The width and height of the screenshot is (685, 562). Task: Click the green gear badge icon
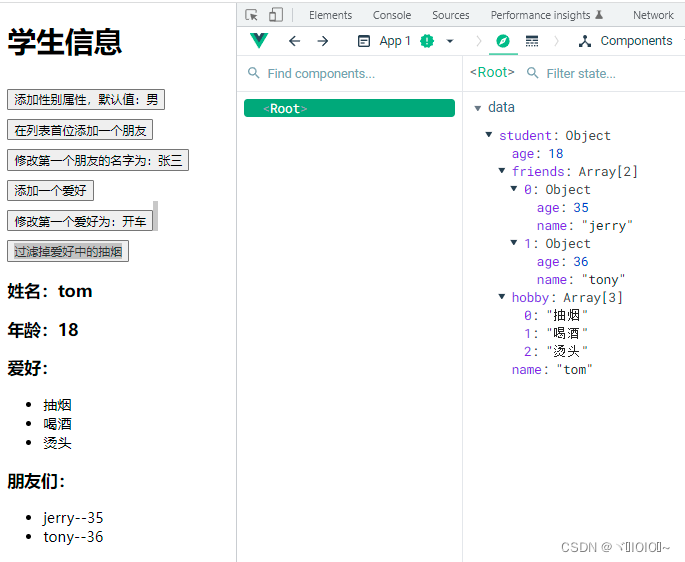pos(427,41)
